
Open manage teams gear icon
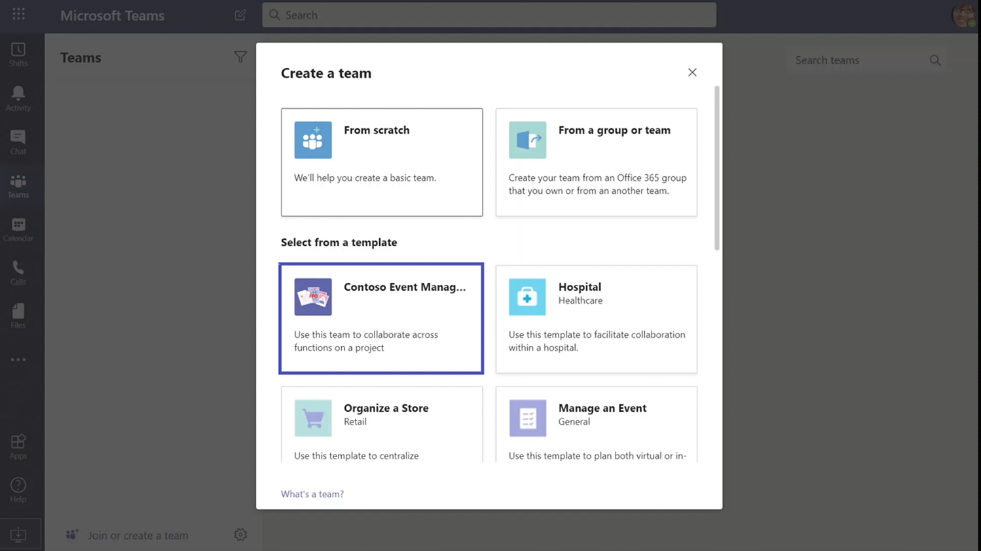(240, 535)
